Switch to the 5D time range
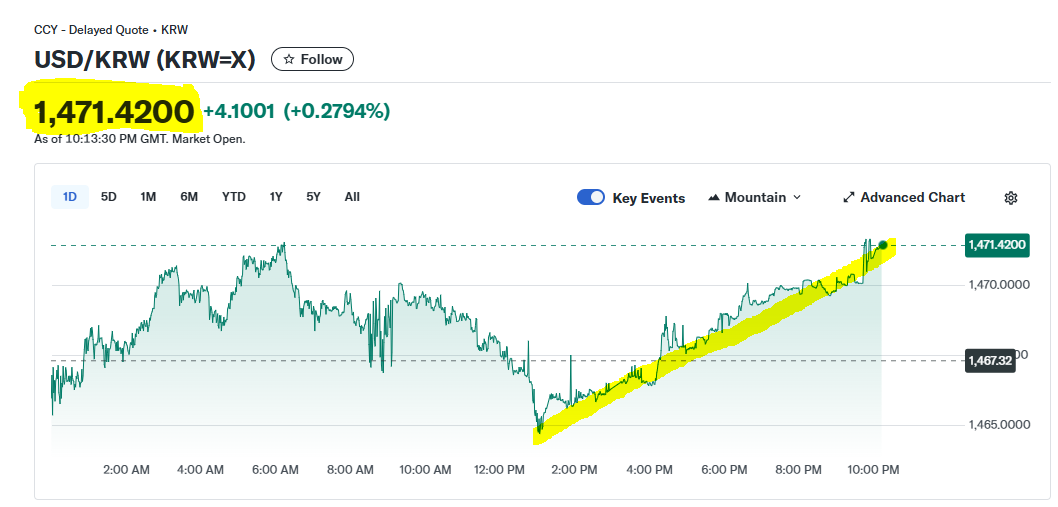 [109, 197]
